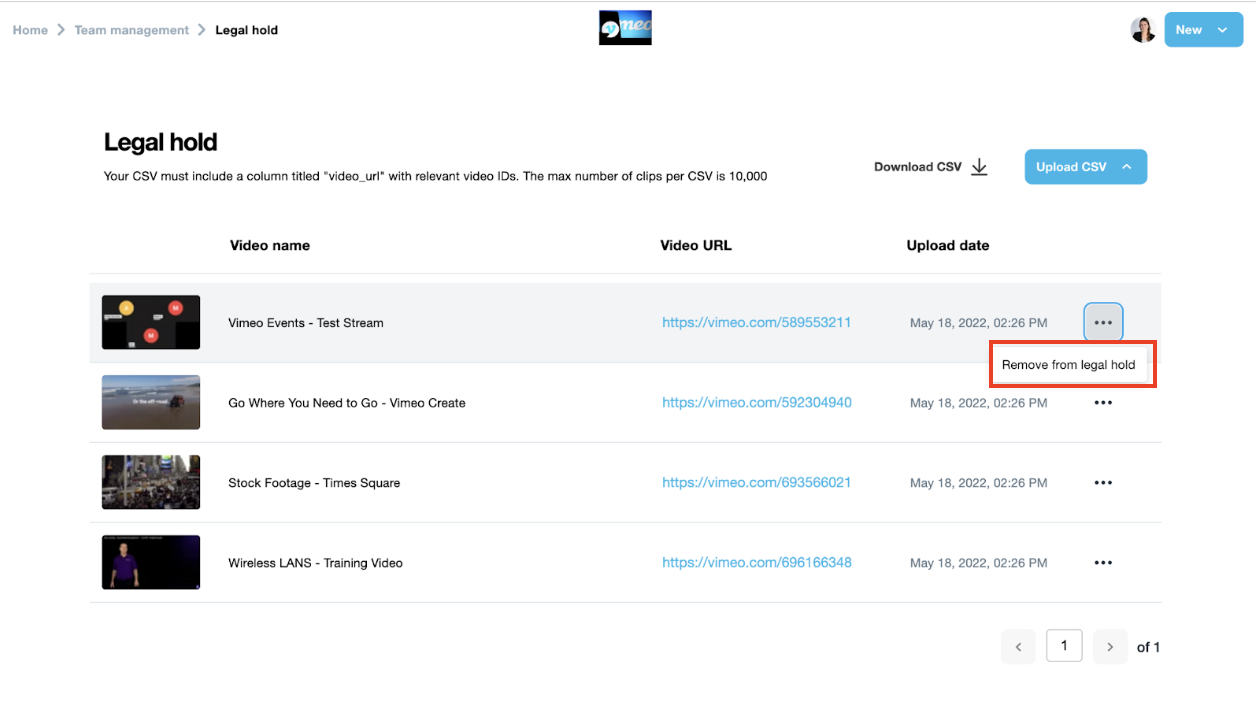Click the page number input field
The height and width of the screenshot is (704, 1258).
(1064, 646)
